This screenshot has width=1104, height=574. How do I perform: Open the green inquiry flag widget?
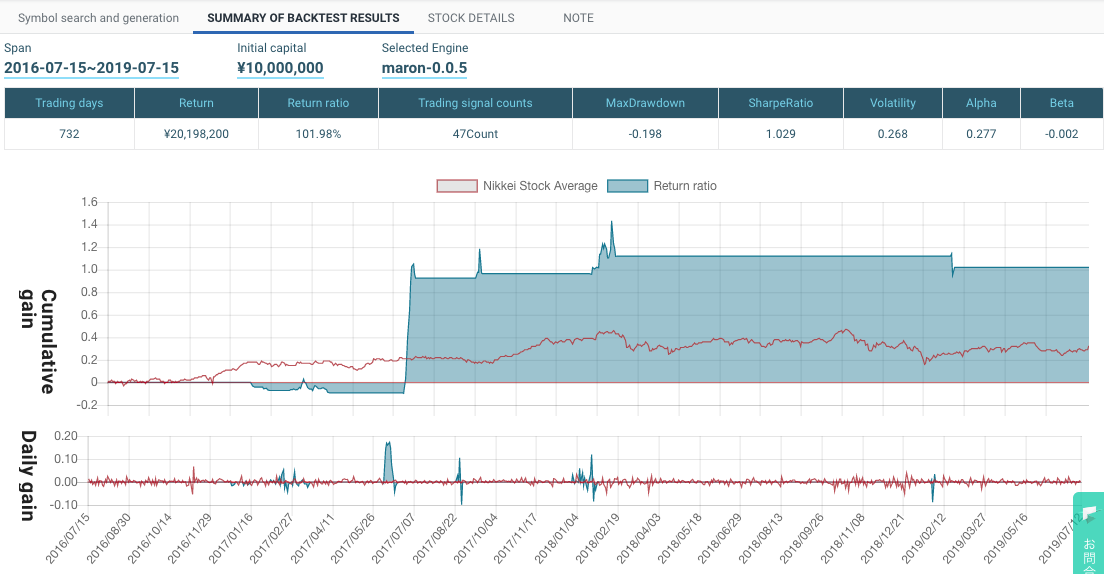click(1089, 533)
